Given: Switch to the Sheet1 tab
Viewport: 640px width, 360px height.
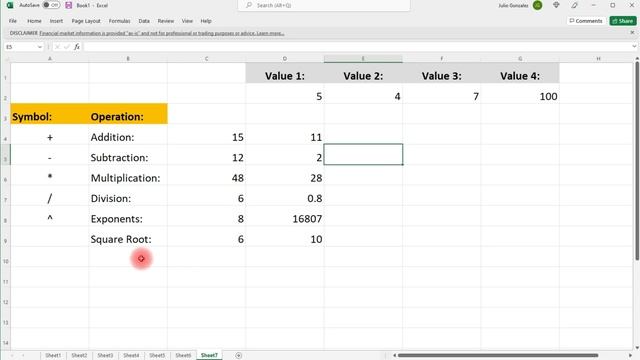Looking at the screenshot, I should pos(53,356).
